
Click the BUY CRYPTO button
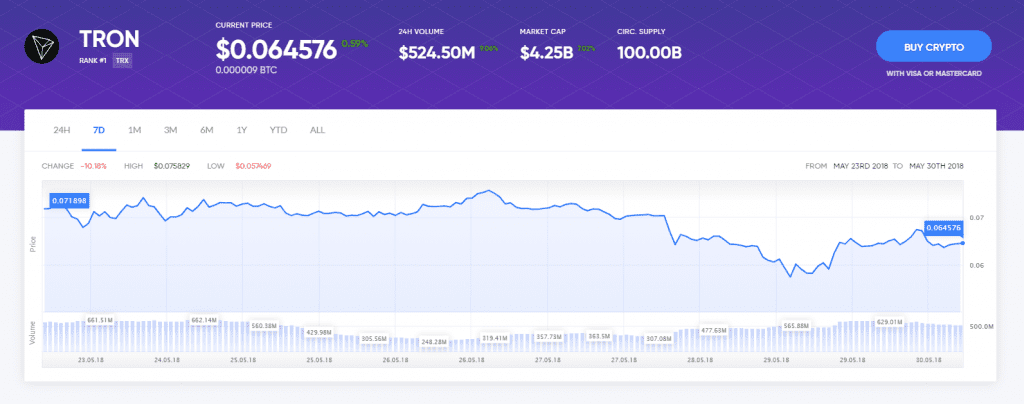[x=934, y=47]
